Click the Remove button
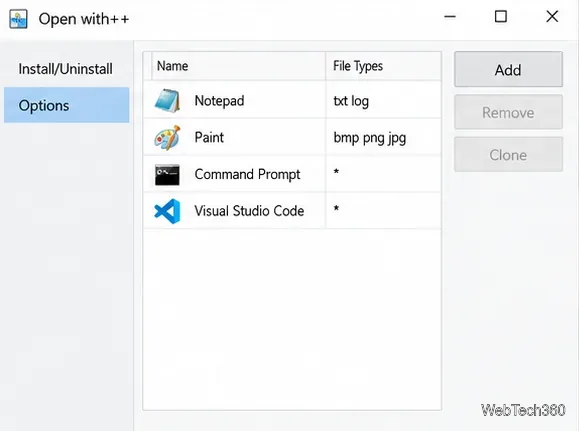Image resolution: width=579 pixels, height=431 pixels. pyautogui.click(x=508, y=112)
